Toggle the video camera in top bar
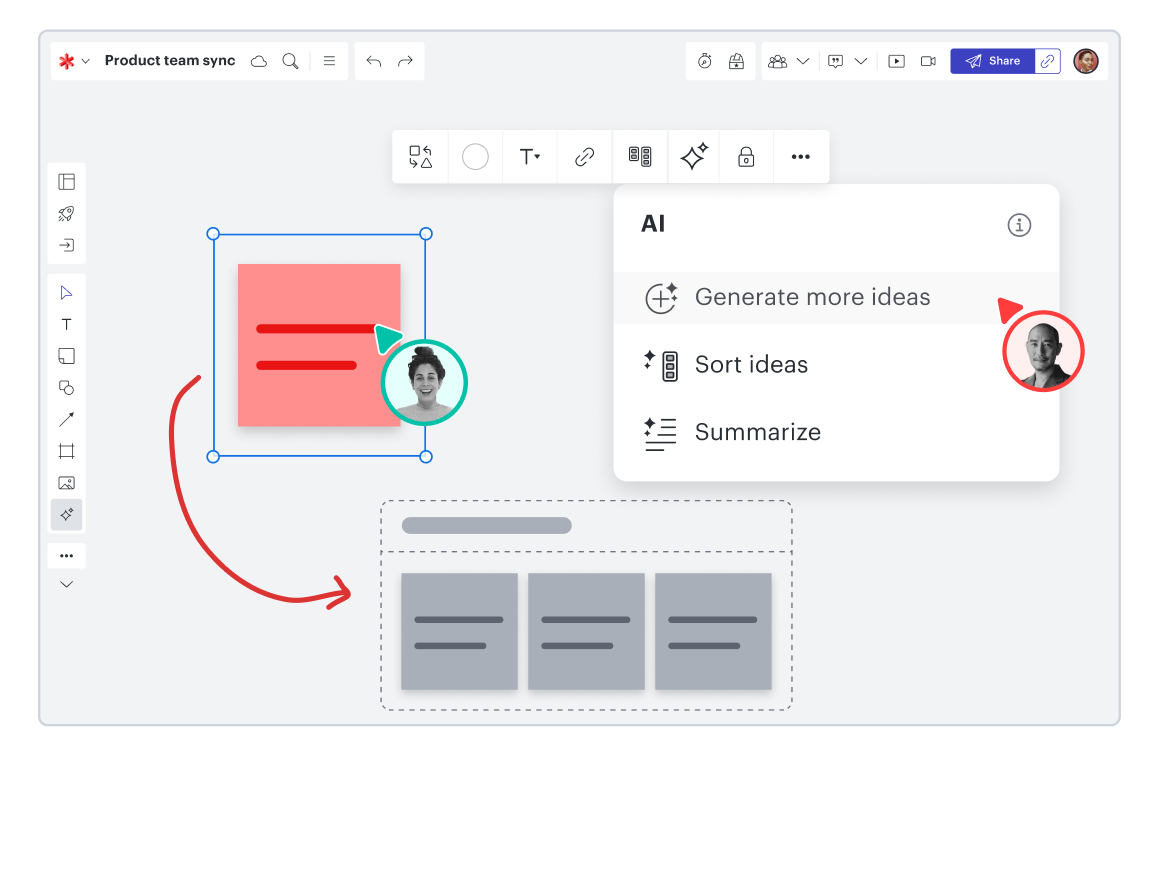1160x870 pixels. click(928, 61)
